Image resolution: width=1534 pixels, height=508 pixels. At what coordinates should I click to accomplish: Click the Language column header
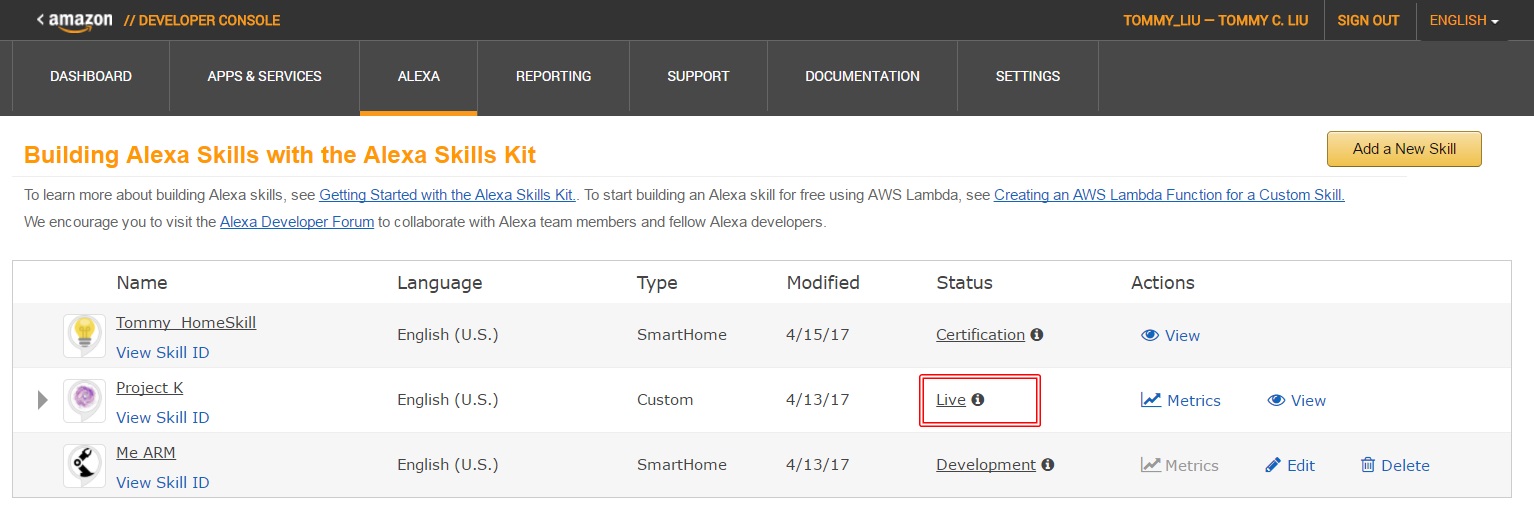coord(440,283)
